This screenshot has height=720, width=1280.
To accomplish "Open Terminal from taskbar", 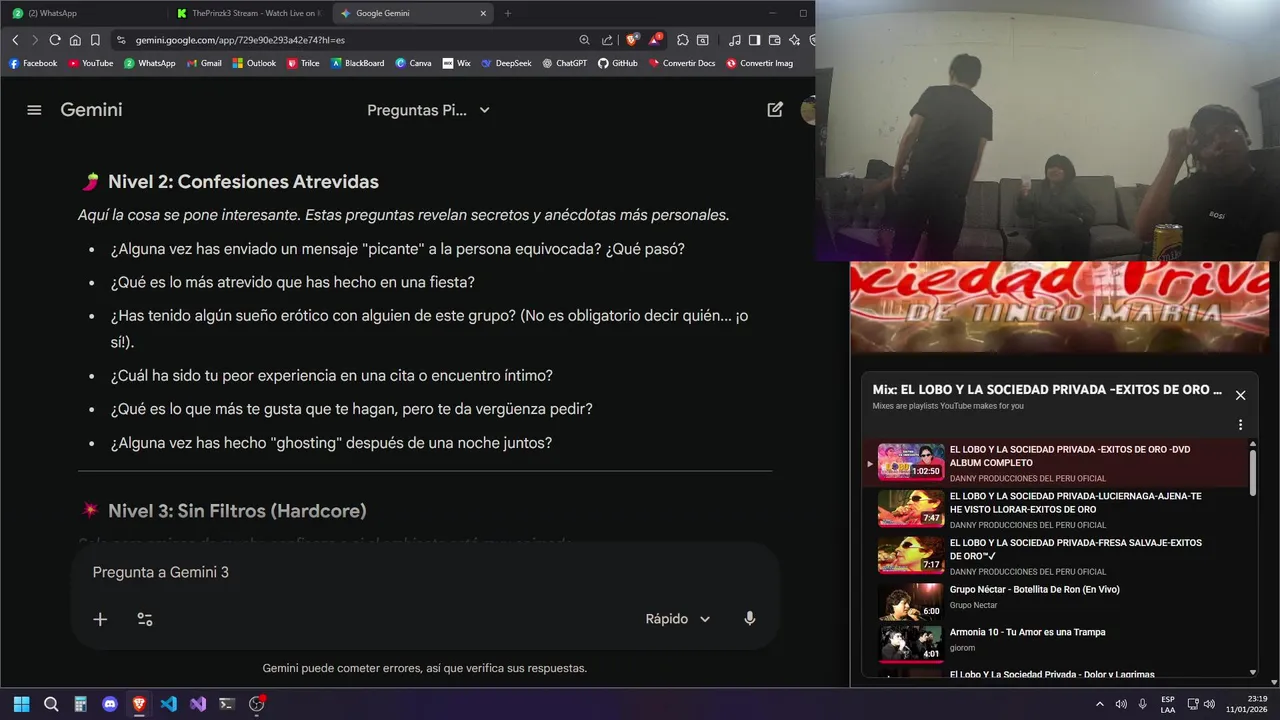I will tap(227, 704).
